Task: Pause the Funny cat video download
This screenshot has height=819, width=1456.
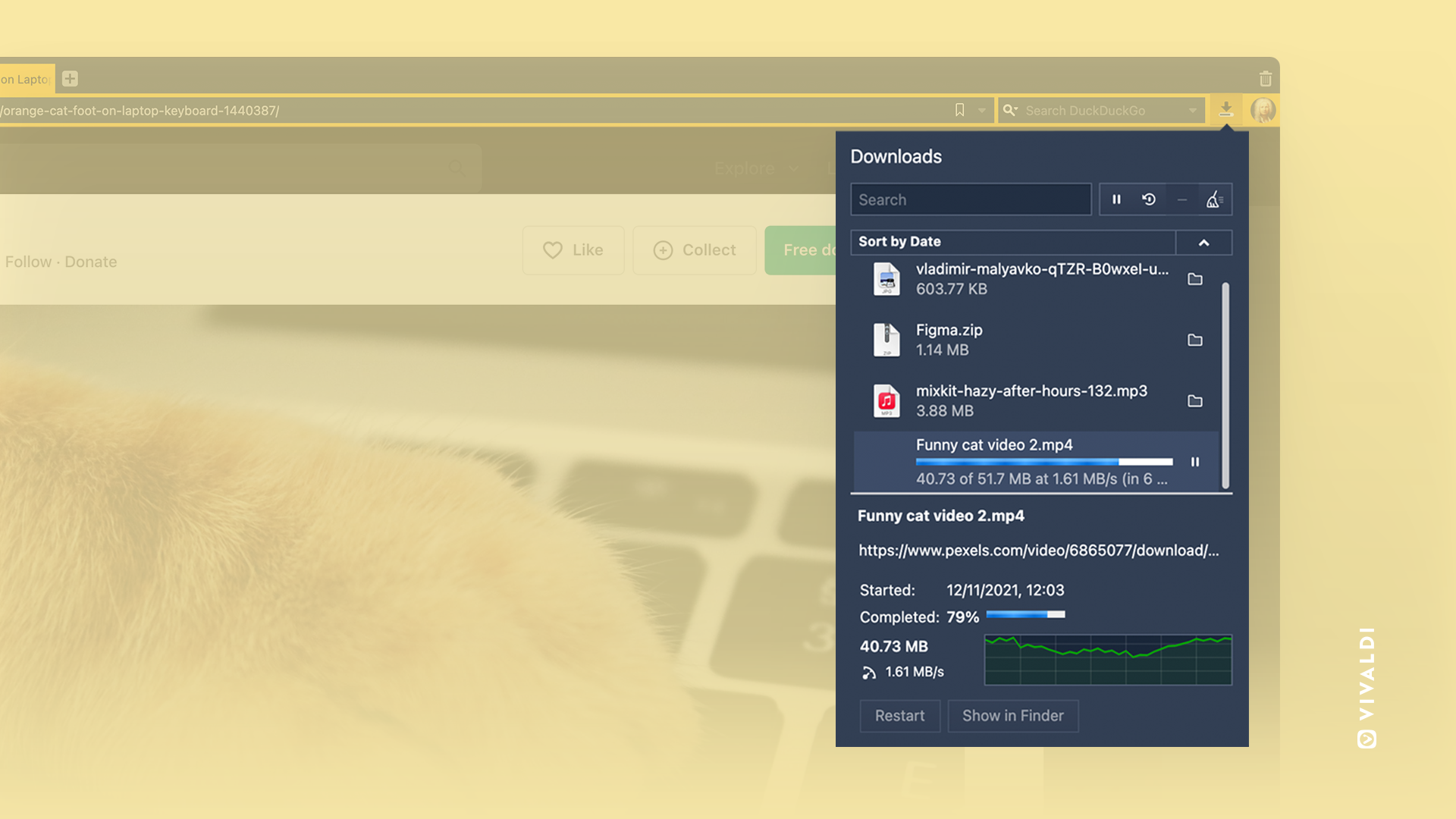Action: coord(1195,462)
